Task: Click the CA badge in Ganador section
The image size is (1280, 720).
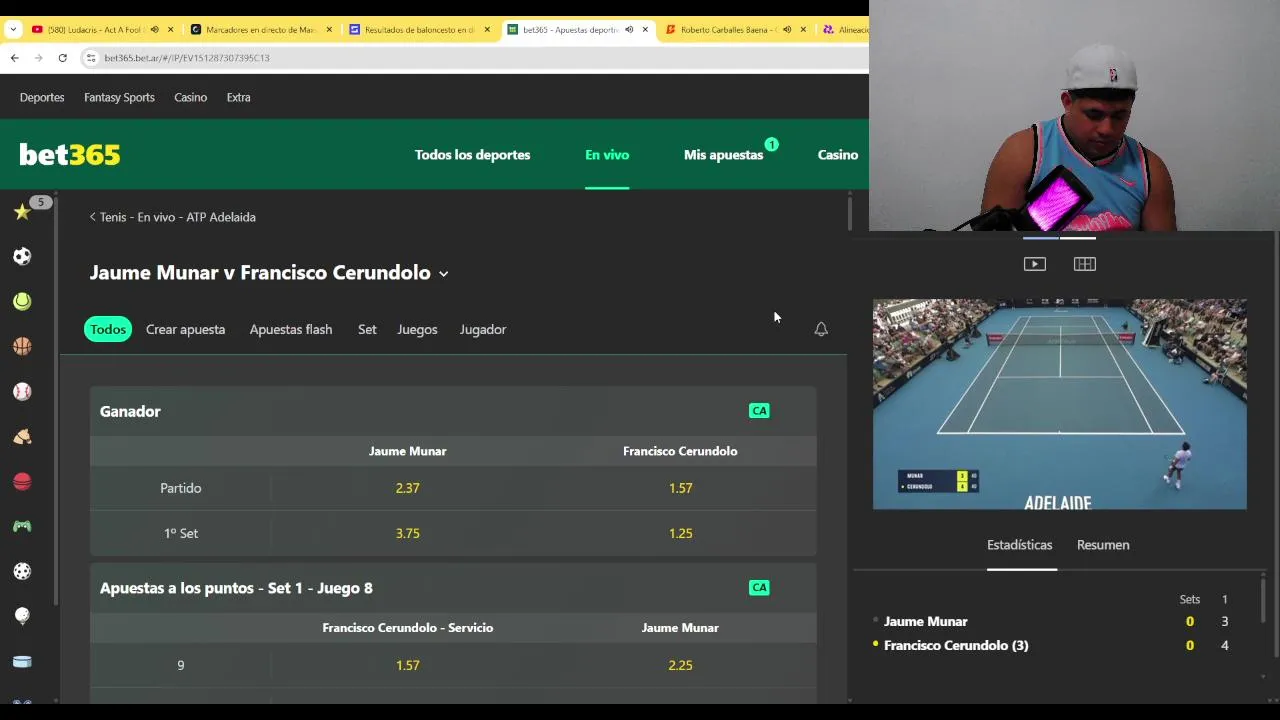Action: tap(759, 411)
